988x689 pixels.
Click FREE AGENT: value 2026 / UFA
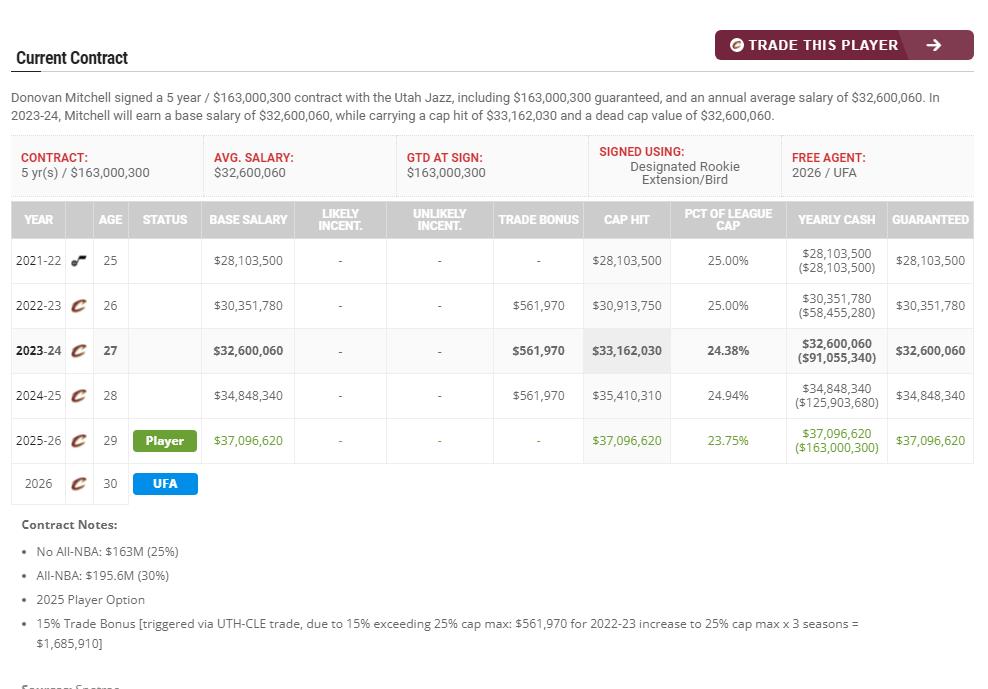(x=824, y=173)
